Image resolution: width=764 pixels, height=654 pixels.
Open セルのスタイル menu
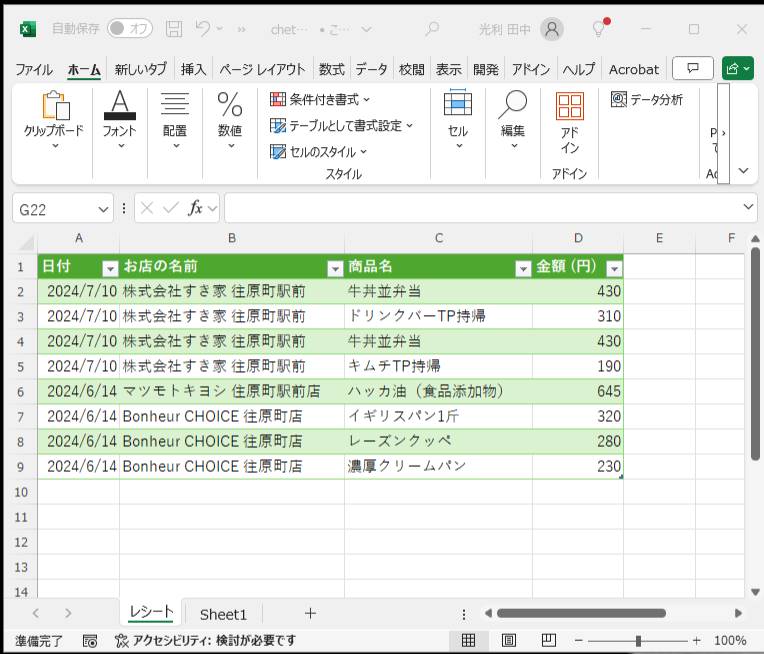318,152
